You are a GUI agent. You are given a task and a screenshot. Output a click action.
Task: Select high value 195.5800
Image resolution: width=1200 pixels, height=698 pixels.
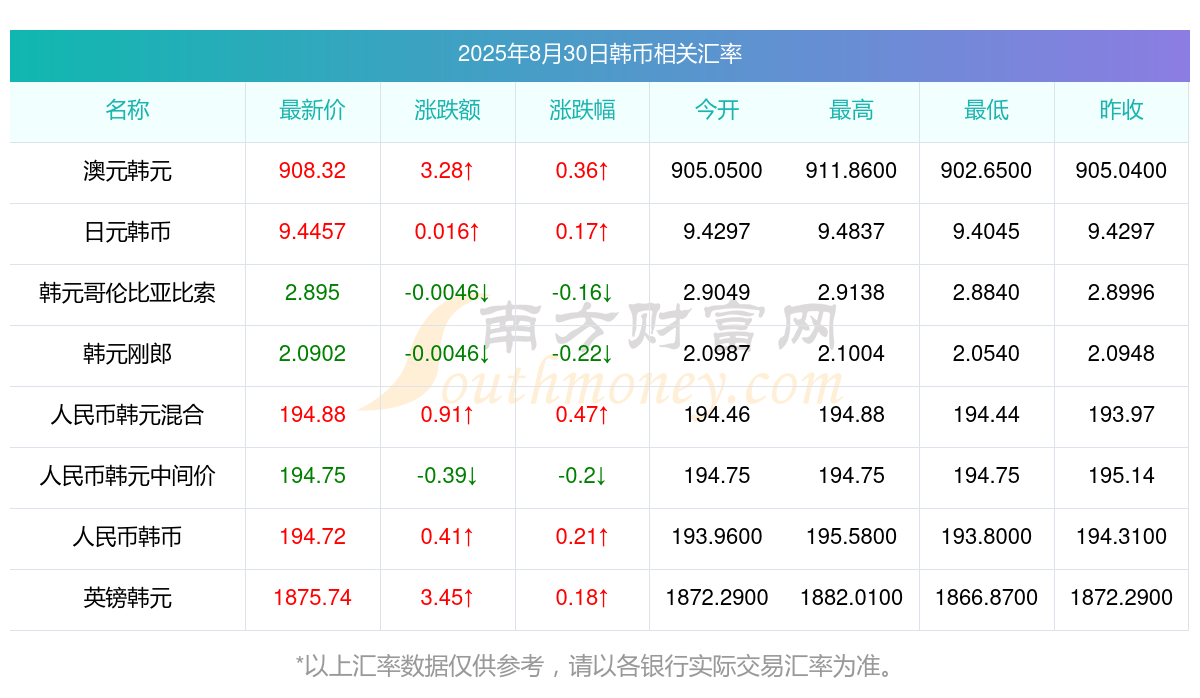click(852, 537)
